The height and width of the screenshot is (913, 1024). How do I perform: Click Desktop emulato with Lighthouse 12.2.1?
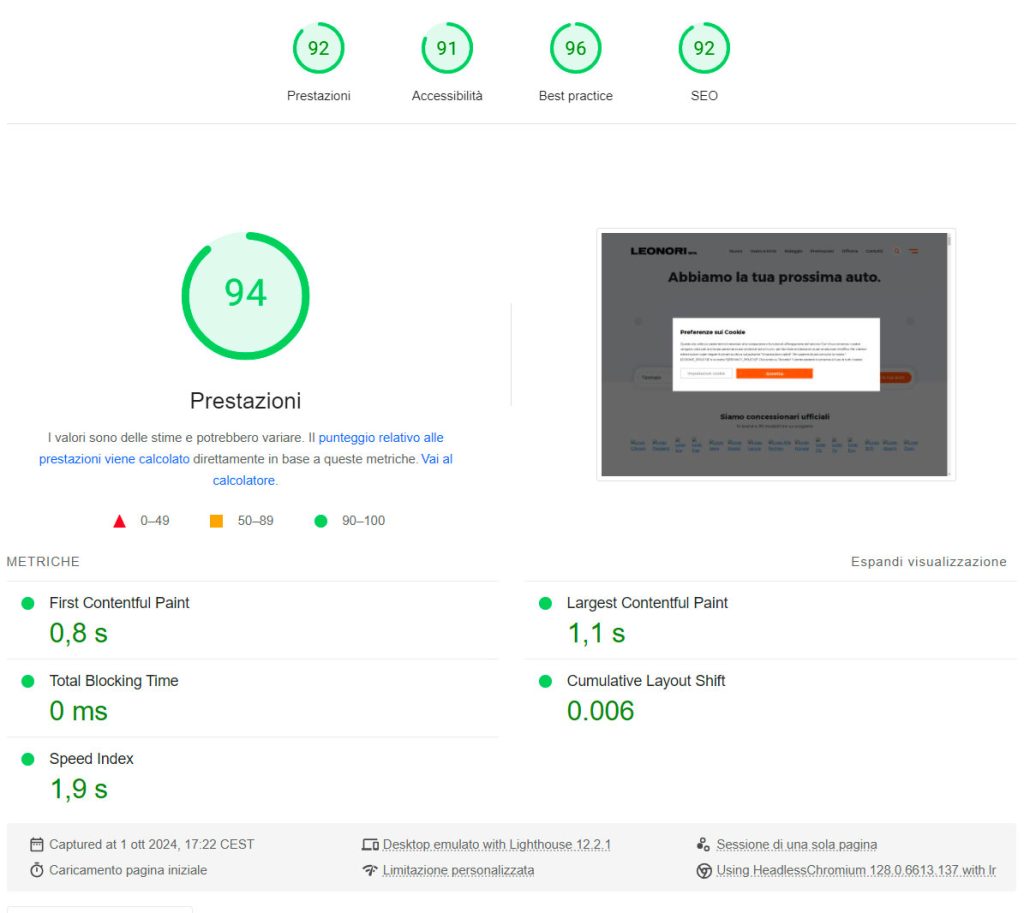tap(496, 845)
